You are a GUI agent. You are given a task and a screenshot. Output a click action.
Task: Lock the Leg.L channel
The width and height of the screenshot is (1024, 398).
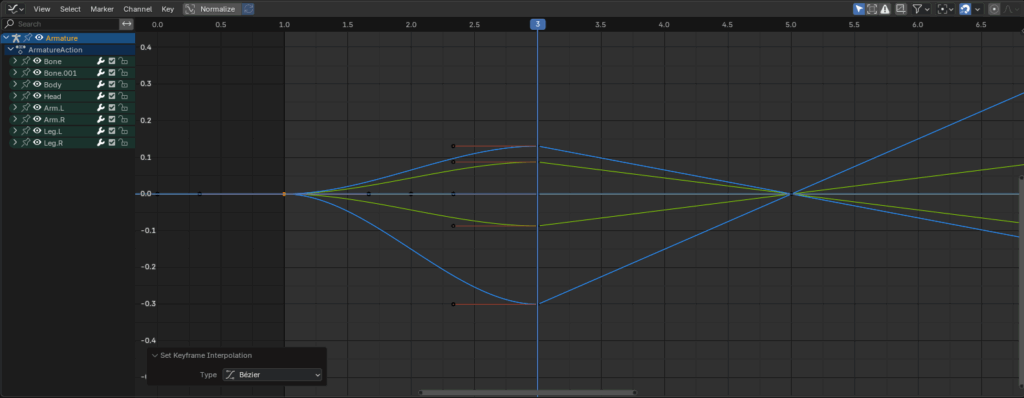click(x=123, y=131)
